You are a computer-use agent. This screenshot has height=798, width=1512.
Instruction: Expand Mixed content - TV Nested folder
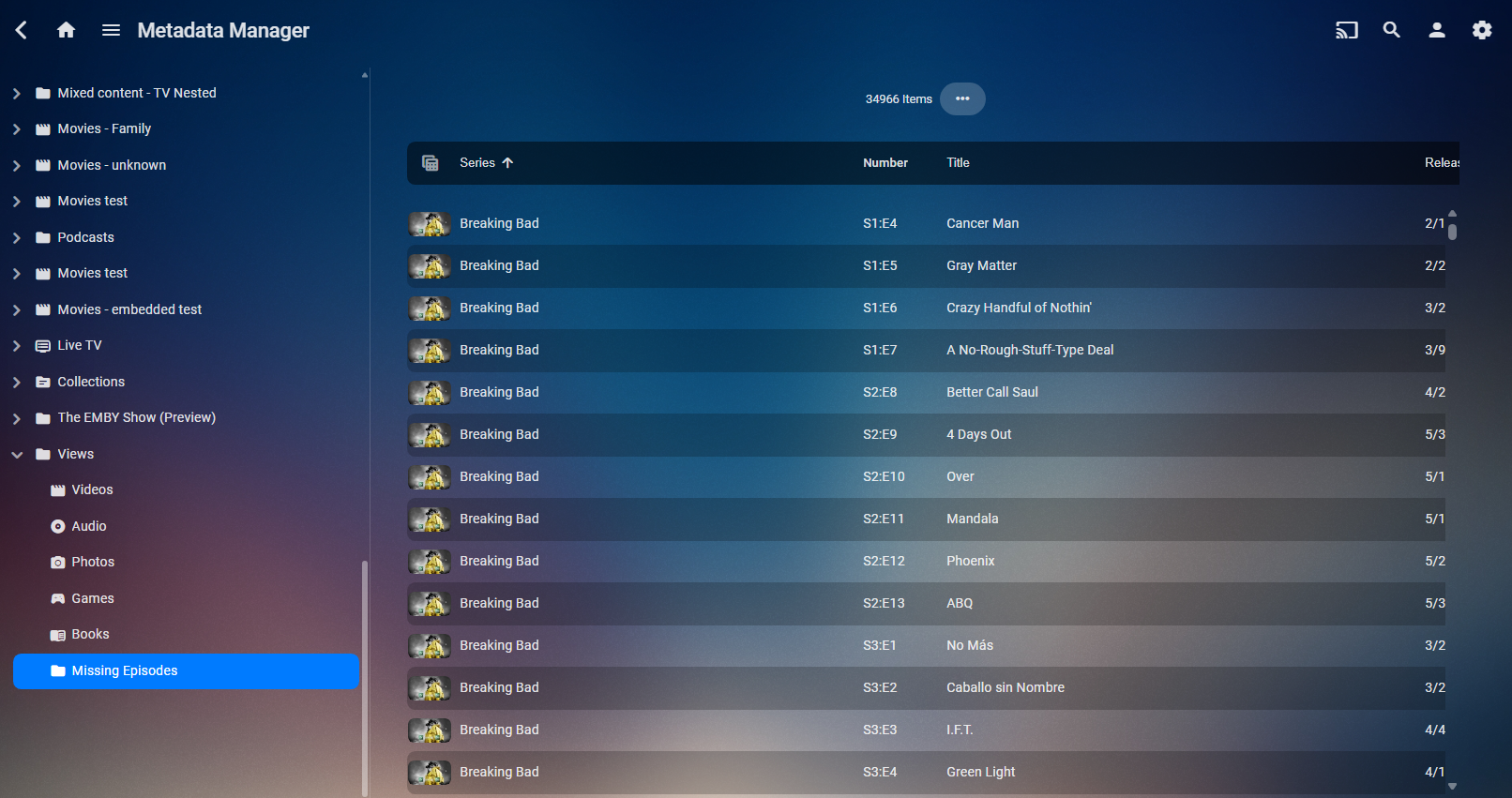point(17,93)
